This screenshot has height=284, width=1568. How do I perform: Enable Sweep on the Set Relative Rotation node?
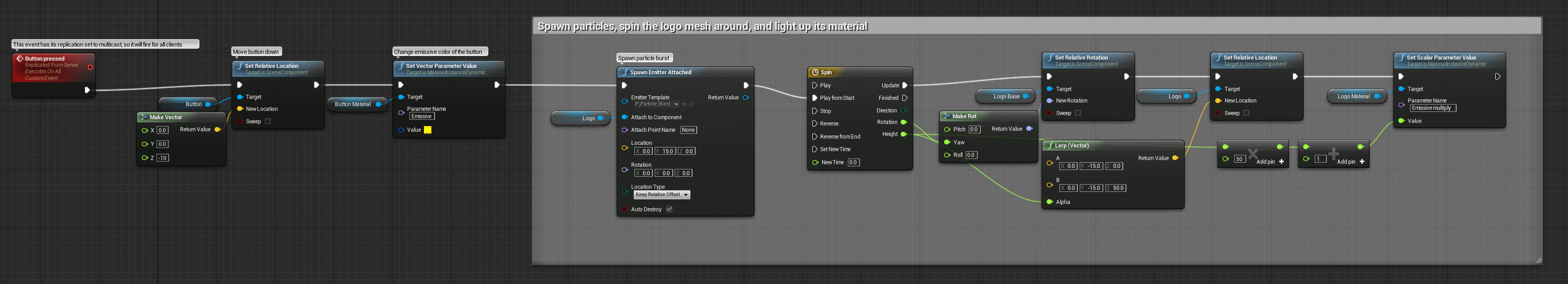(1078, 113)
